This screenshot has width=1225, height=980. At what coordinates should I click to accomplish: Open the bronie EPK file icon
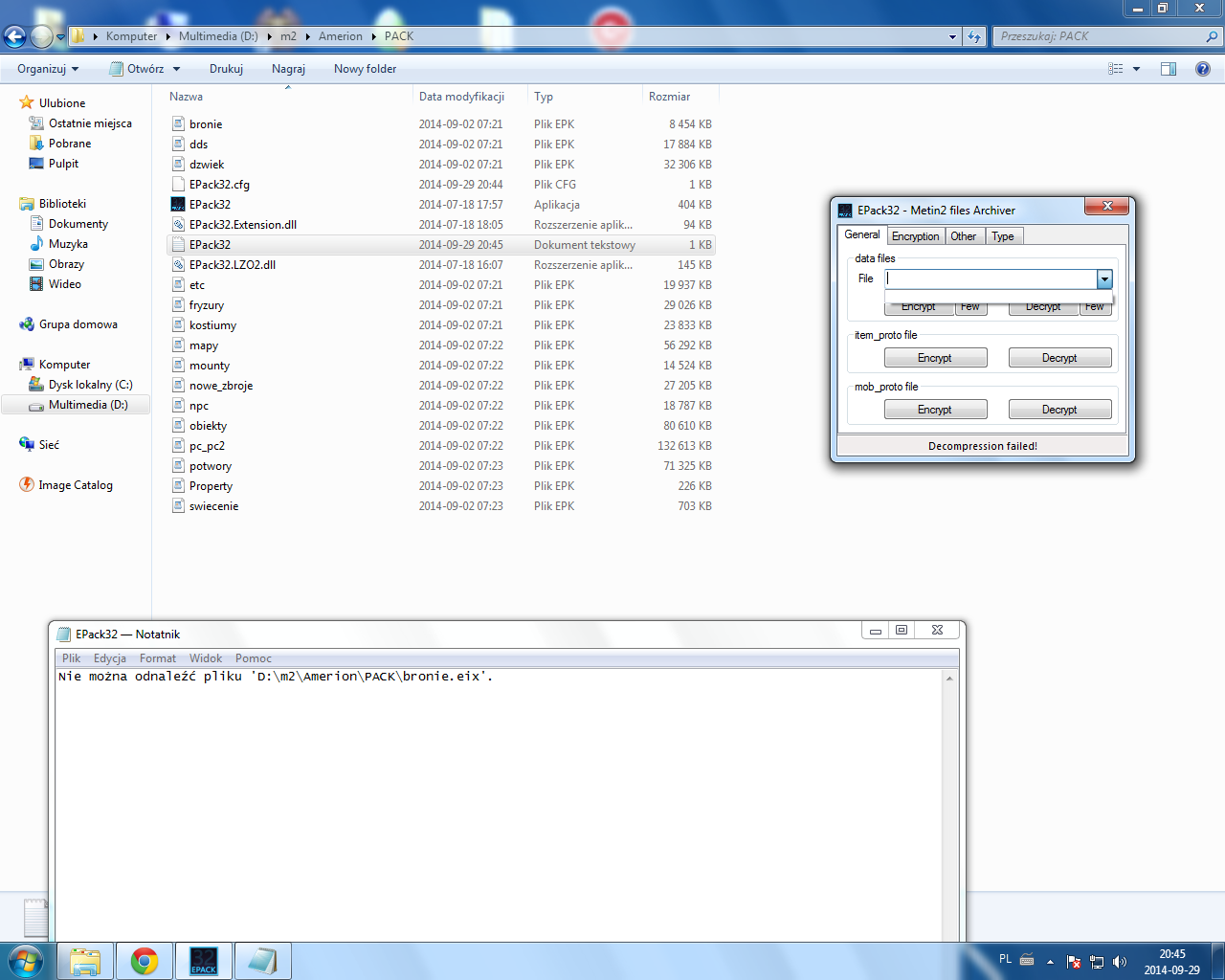pyautogui.click(x=178, y=123)
